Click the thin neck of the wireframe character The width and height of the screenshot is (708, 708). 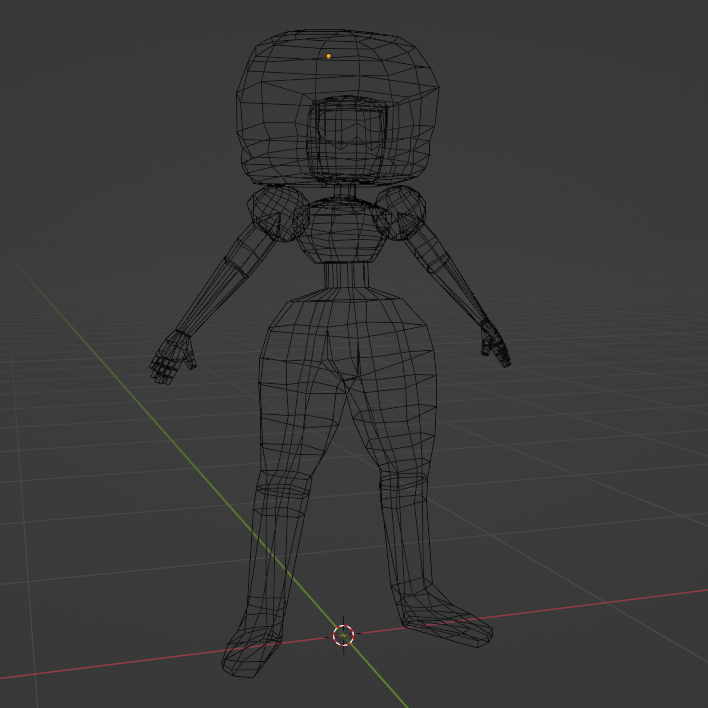(345, 191)
